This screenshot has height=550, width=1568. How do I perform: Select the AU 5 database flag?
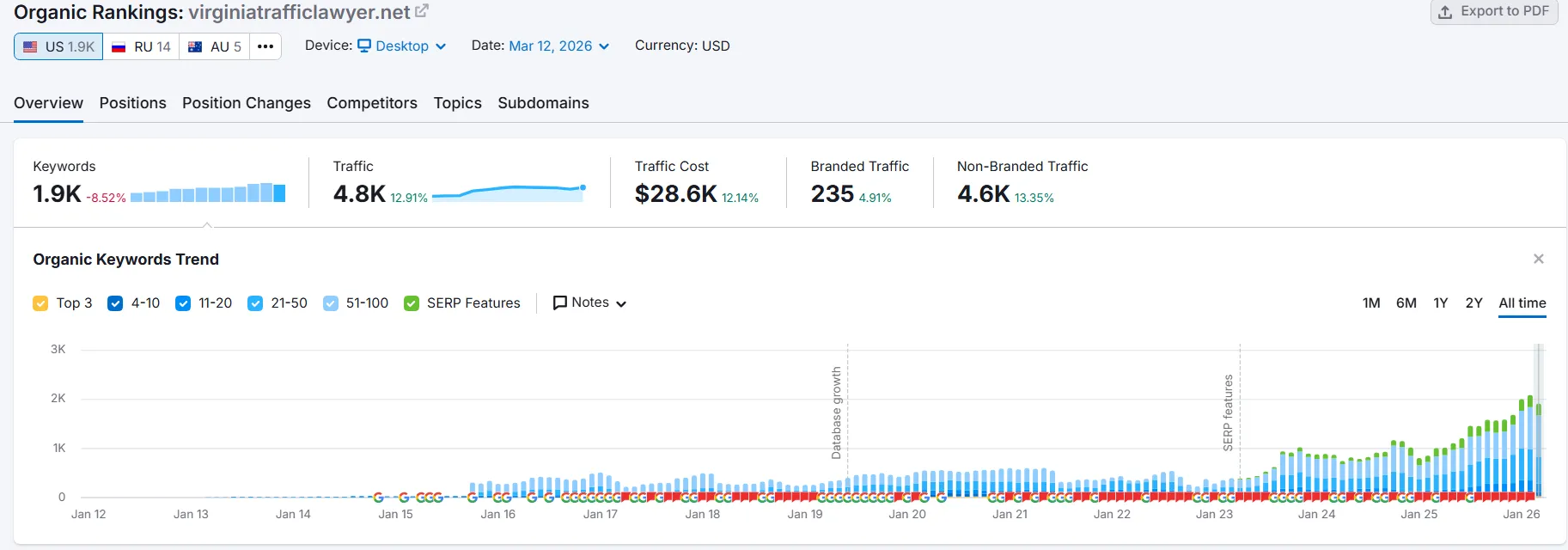coord(215,46)
